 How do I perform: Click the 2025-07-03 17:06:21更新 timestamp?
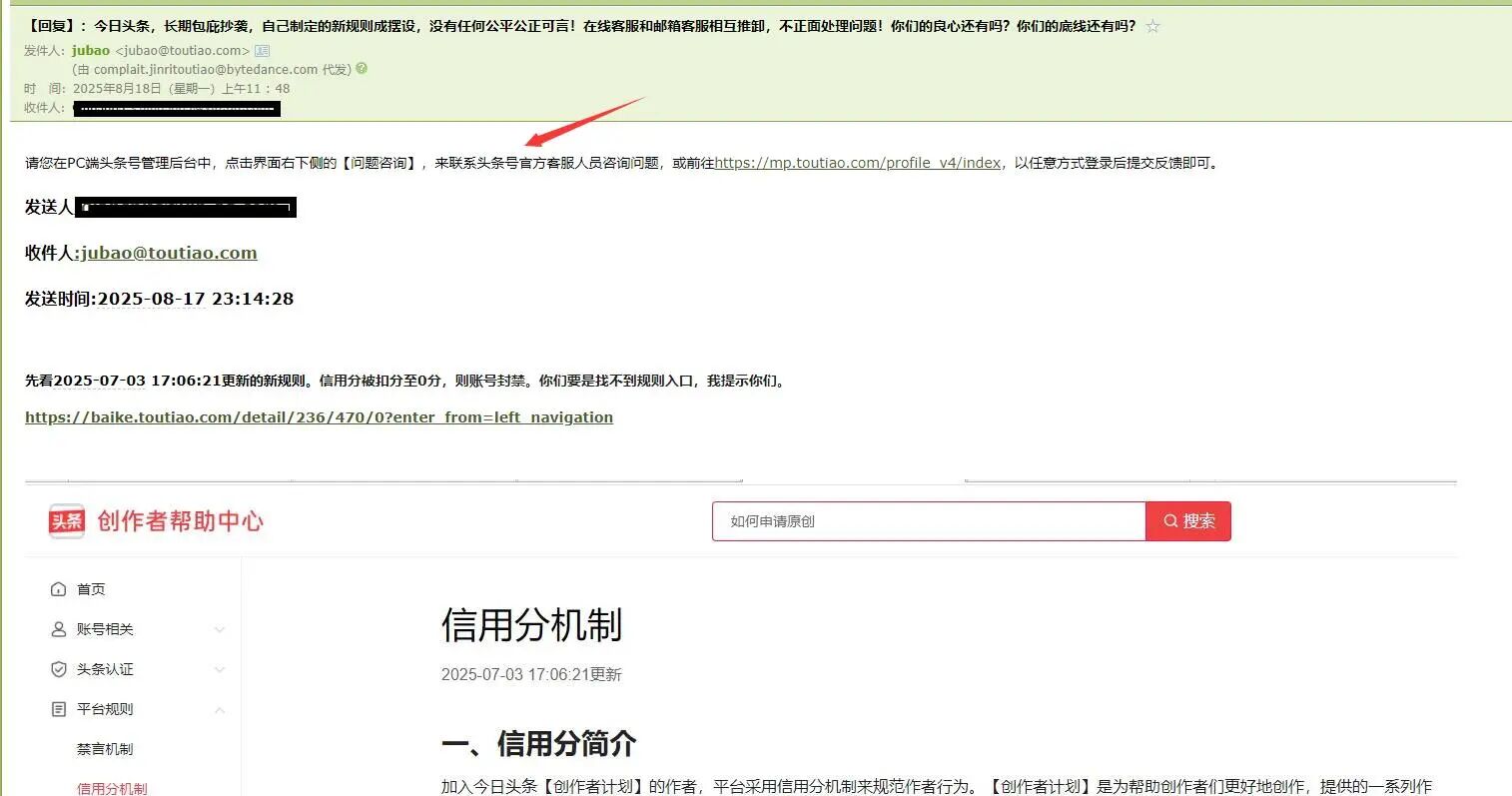click(531, 675)
